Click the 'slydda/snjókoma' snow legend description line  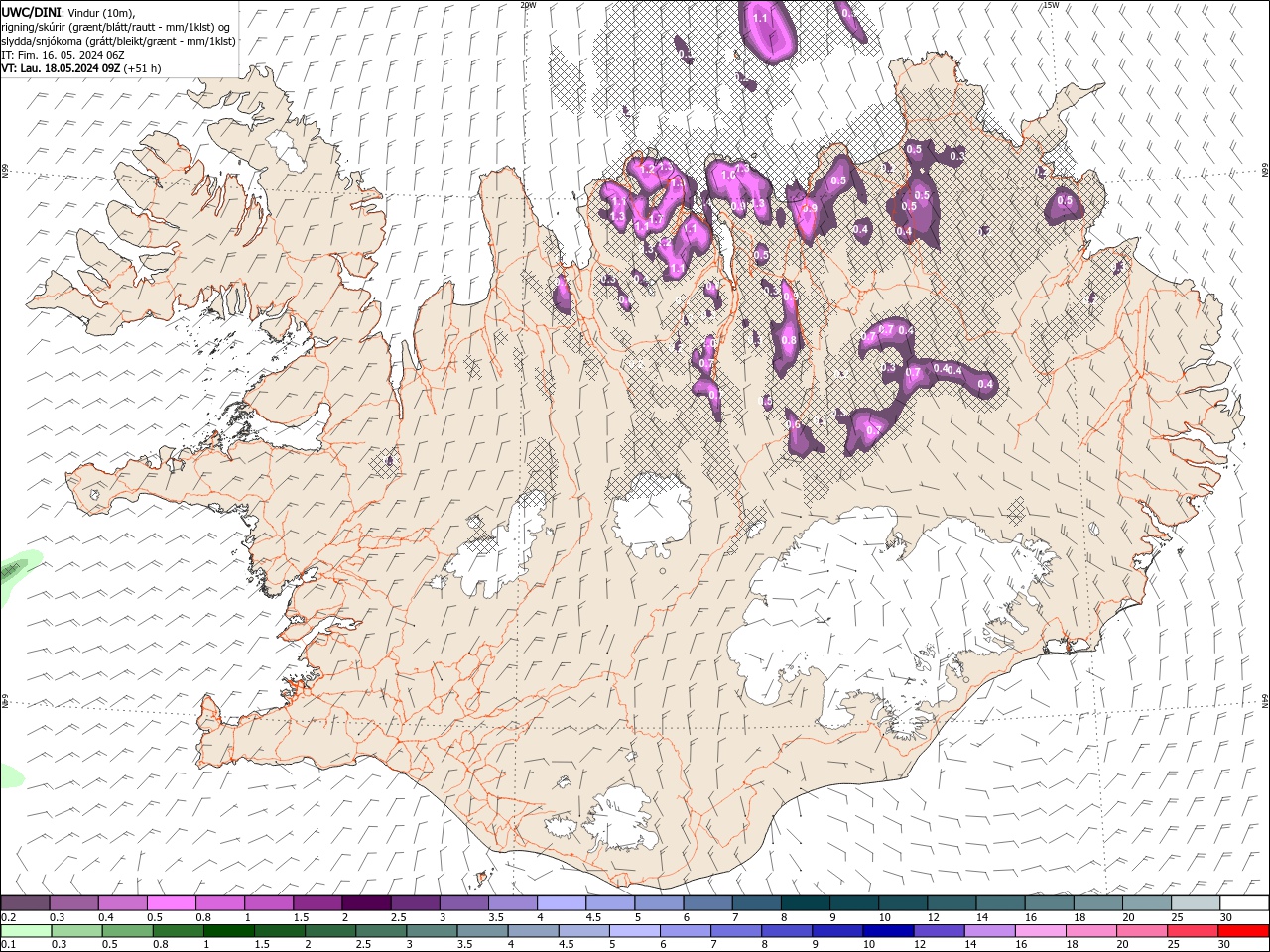click(x=119, y=41)
